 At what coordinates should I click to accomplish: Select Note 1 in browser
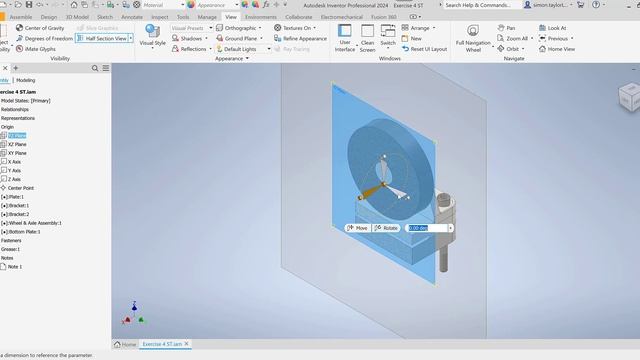pos(15,267)
